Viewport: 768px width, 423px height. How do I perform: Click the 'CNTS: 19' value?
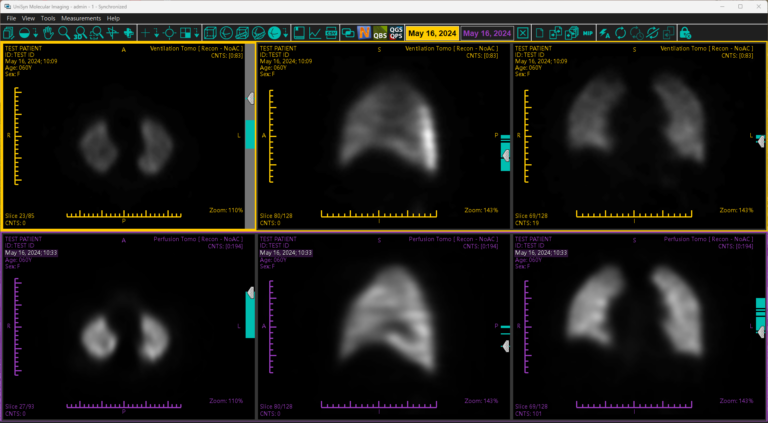pos(527,223)
